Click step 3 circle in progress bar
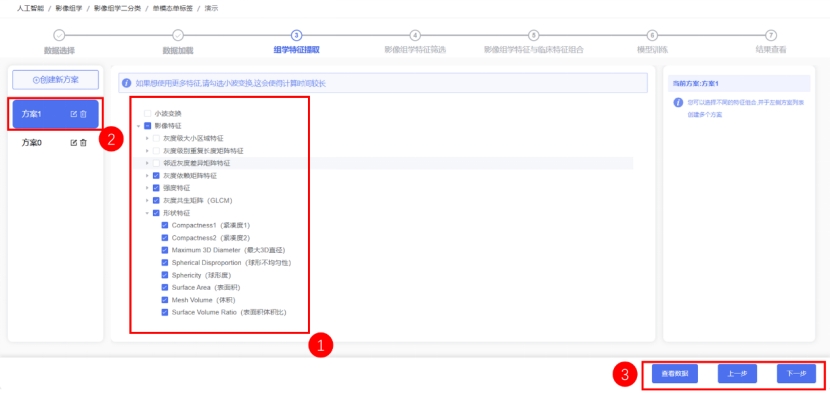The width and height of the screenshot is (830, 393). click(296, 35)
